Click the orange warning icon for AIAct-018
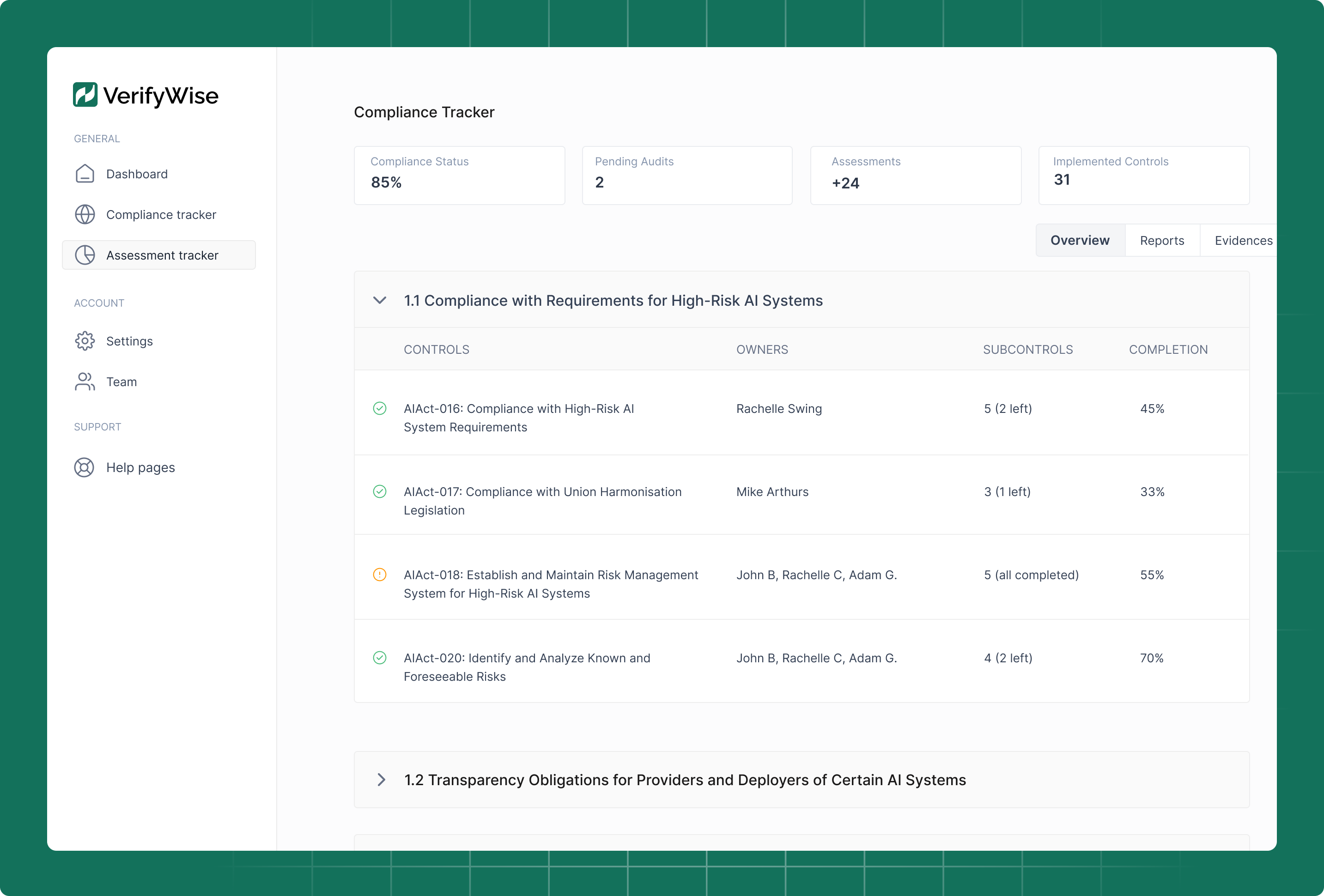Screen dimensions: 1324x896 coord(379,575)
